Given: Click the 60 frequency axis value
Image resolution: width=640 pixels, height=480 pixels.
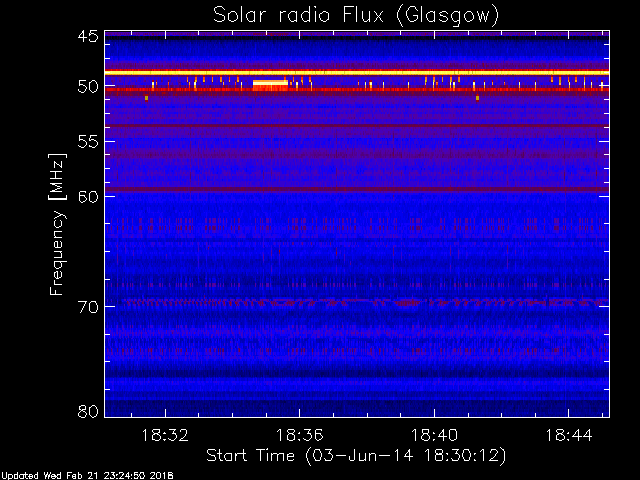Looking at the screenshot, I should (88, 197).
